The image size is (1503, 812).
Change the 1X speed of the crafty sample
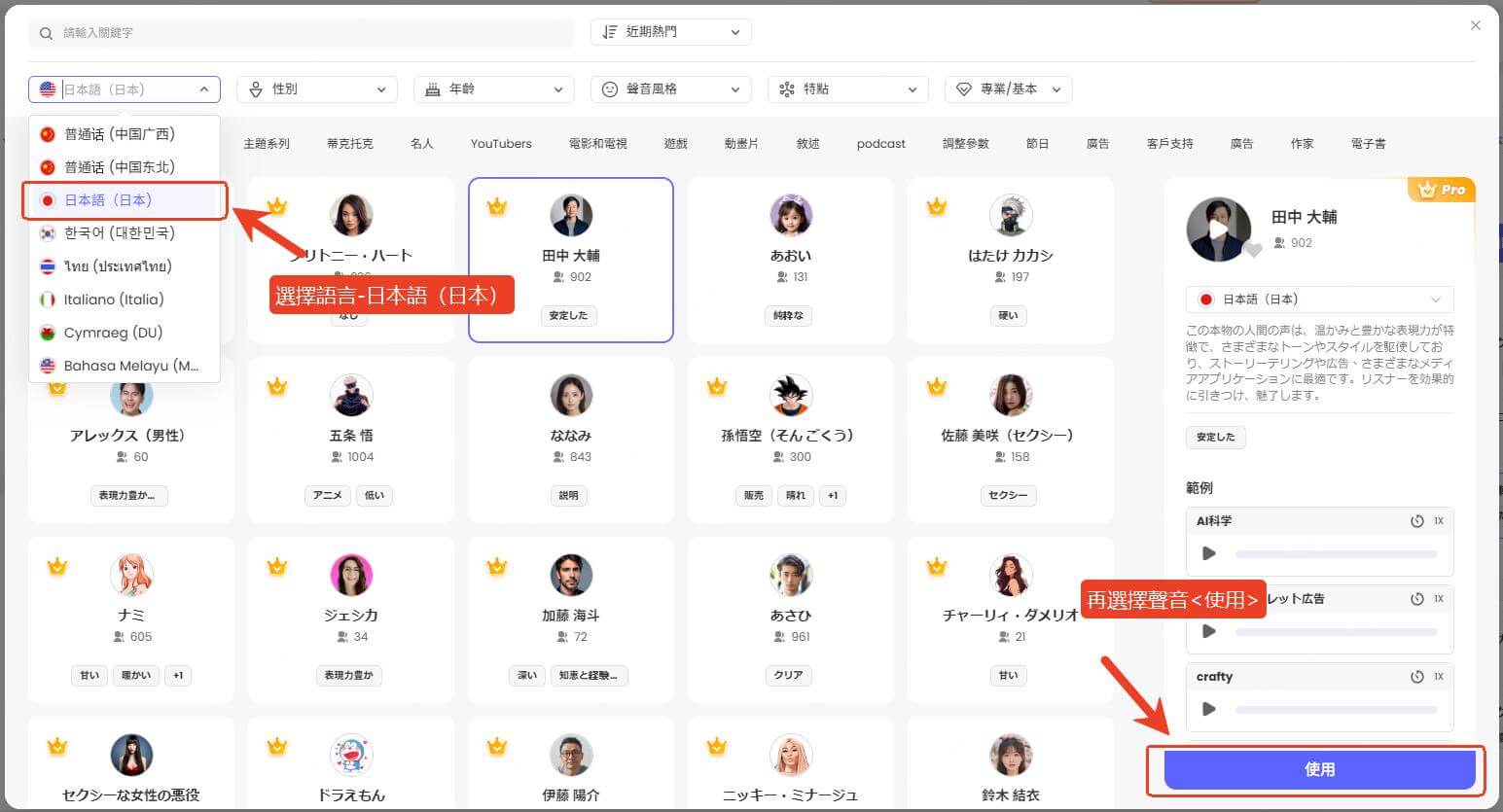pos(1439,677)
